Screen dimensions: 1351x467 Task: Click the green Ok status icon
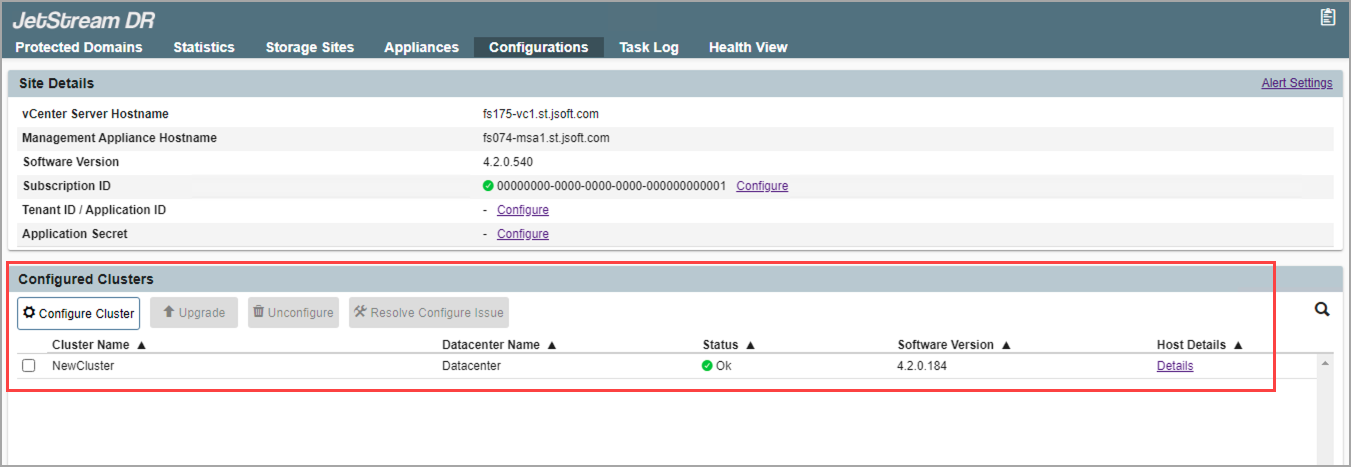707,366
